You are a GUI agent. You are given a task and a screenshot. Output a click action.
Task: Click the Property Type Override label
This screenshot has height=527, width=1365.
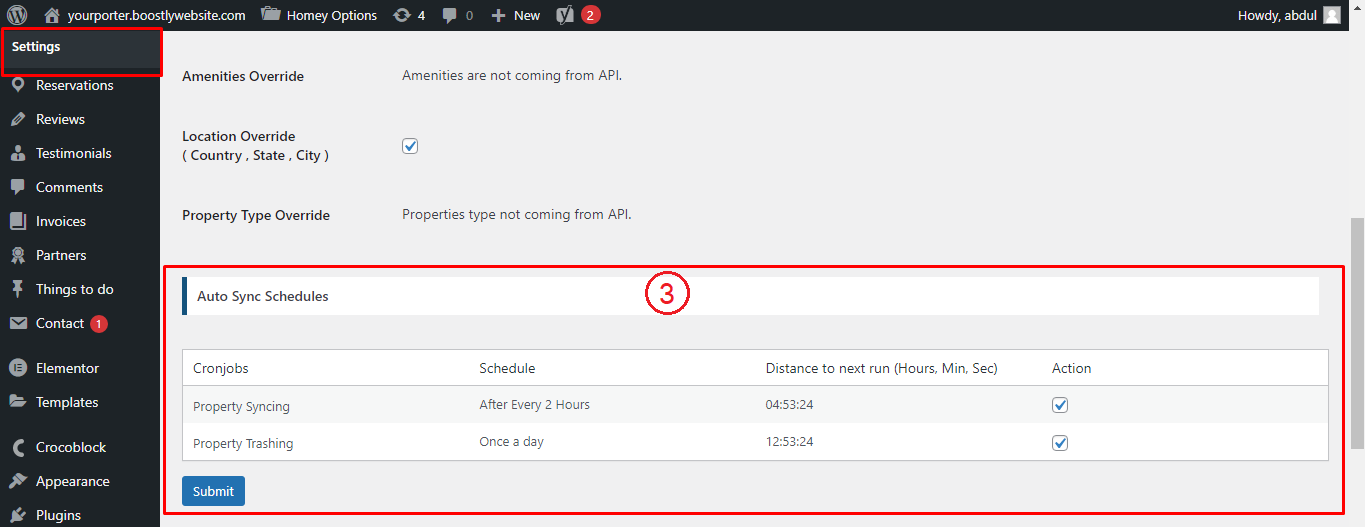tap(256, 215)
